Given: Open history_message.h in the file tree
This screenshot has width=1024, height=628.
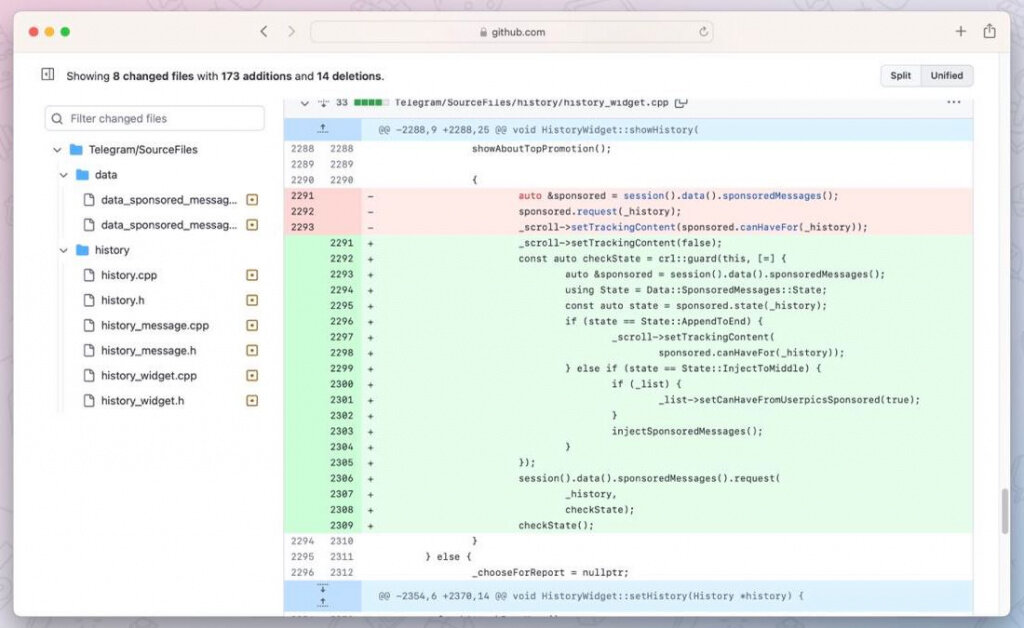Looking at the screenshot, I should coord(148,351).
